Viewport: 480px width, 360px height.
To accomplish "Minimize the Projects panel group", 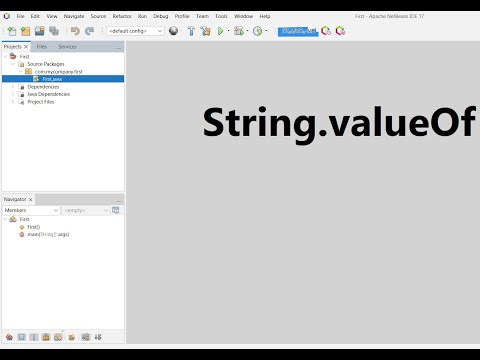I will coord(119,48).
